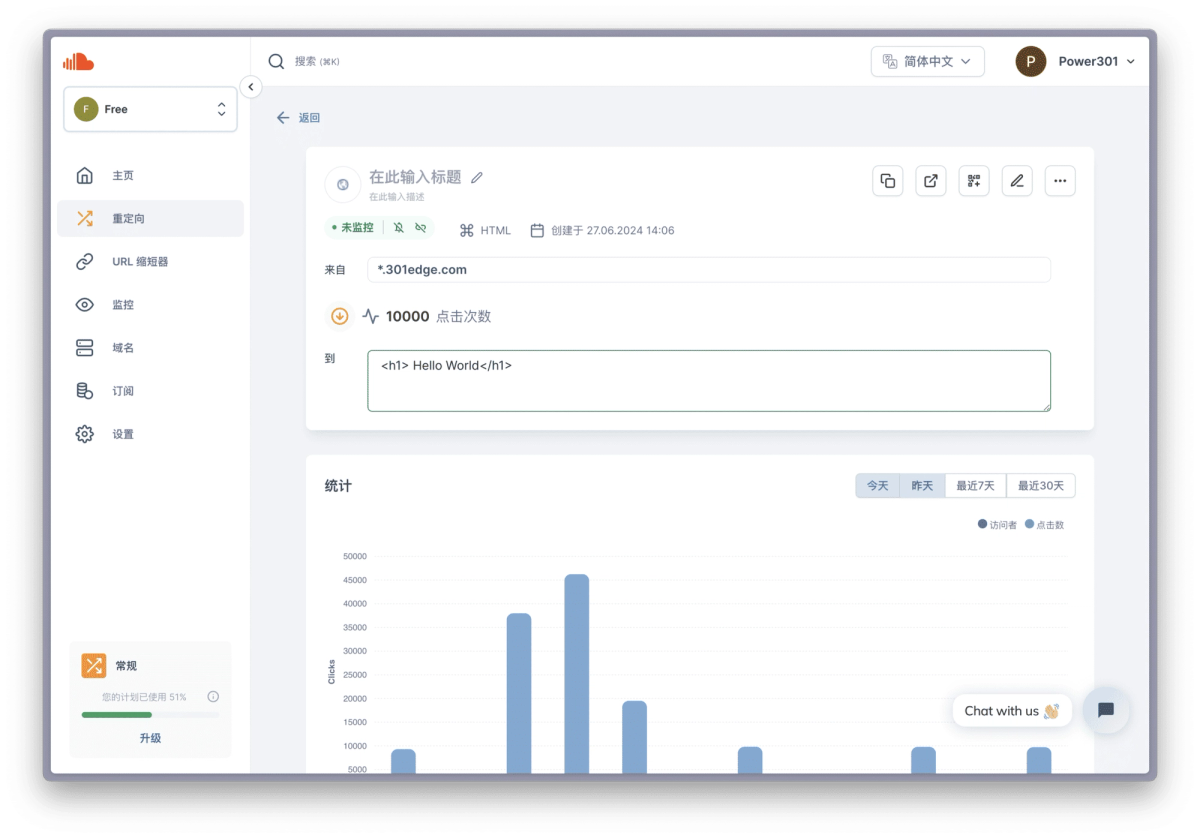Viewport: 1200px width, 838px height.
Task: Click the command icon beside HTML
Action: (x=466, y=230)
